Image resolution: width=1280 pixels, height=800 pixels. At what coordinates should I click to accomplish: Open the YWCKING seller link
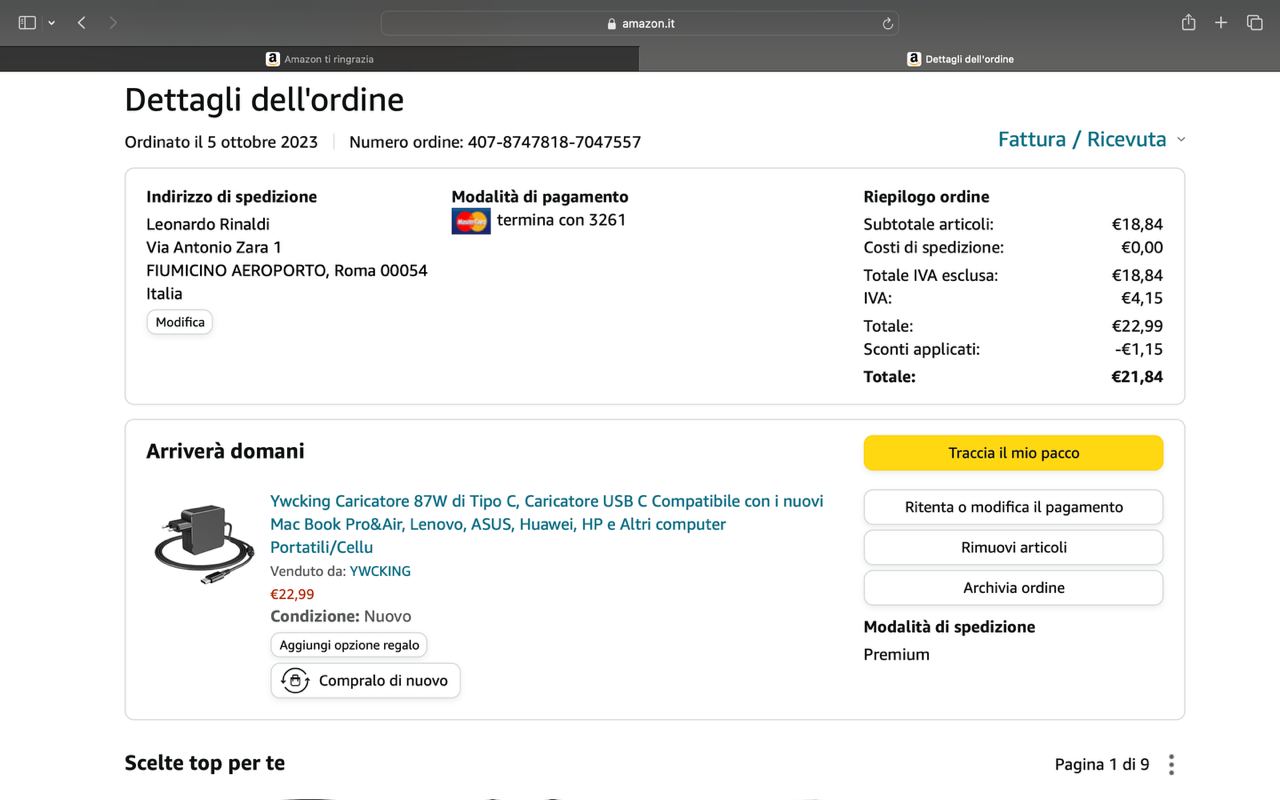pyautogui.click(x=380, y=571)
